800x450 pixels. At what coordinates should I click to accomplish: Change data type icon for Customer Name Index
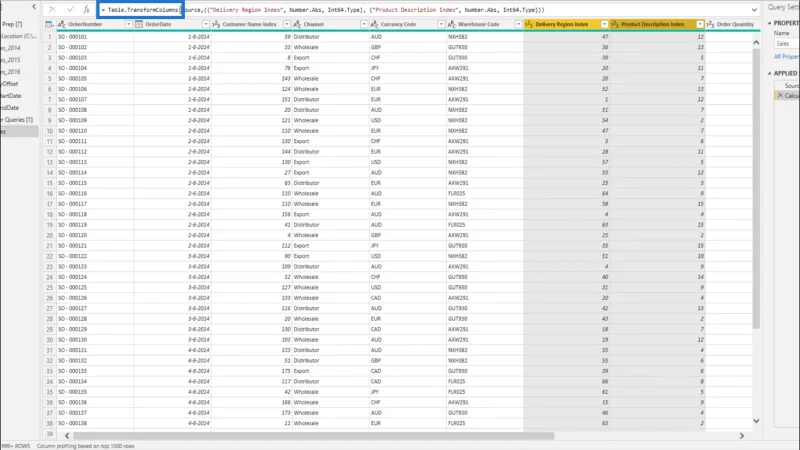pos(216,24)
